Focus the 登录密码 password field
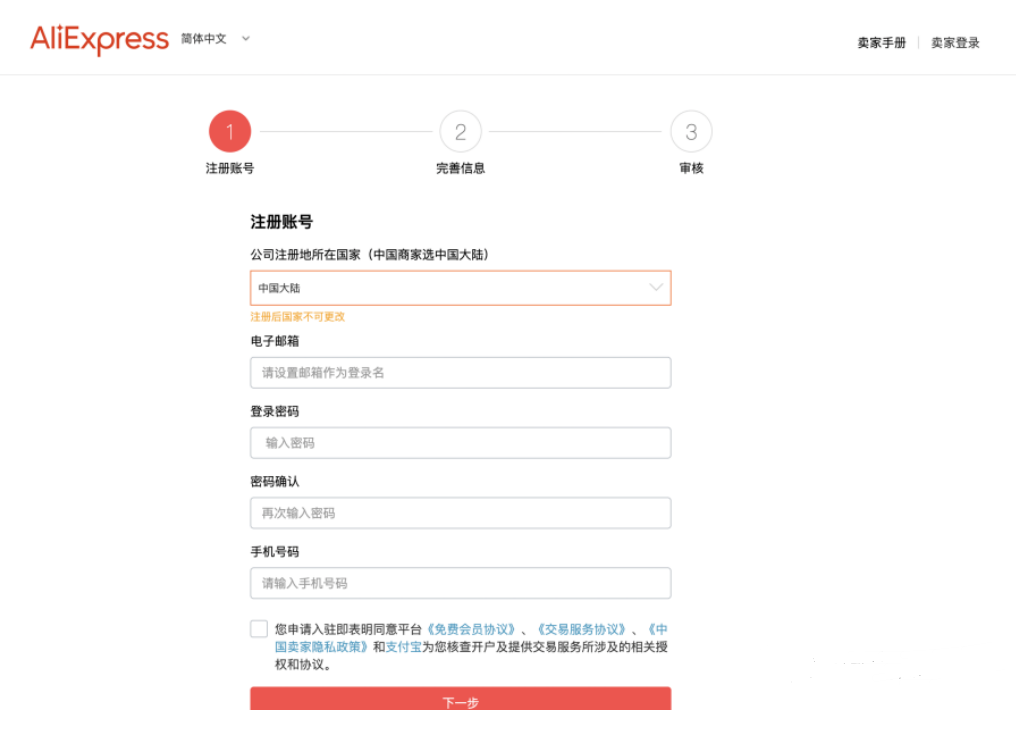Image resolution: width=1016 pixels, height=740 pixels. 460,442
